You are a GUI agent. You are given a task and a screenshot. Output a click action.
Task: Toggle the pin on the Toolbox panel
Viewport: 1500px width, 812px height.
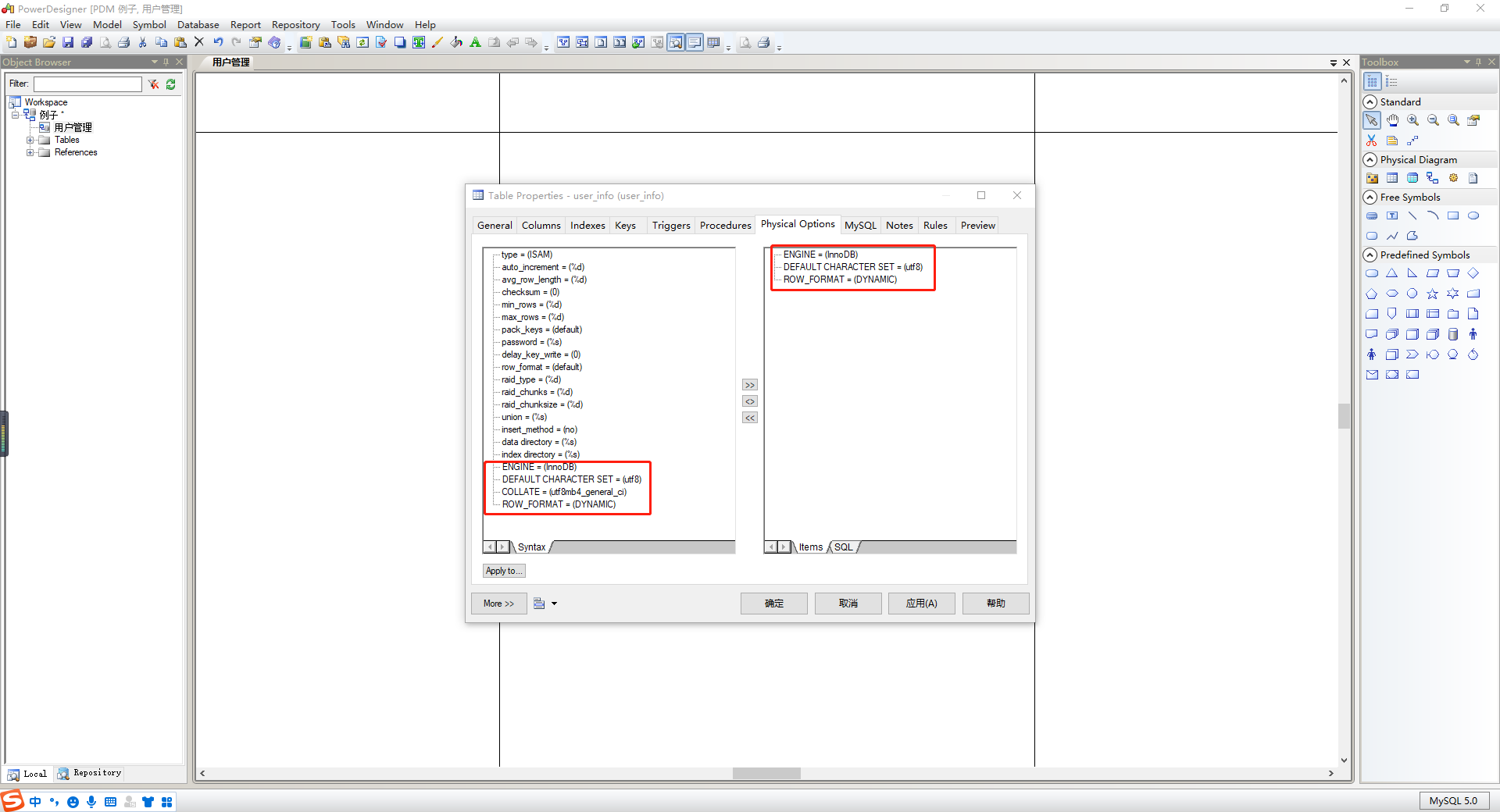point(1479,62)
